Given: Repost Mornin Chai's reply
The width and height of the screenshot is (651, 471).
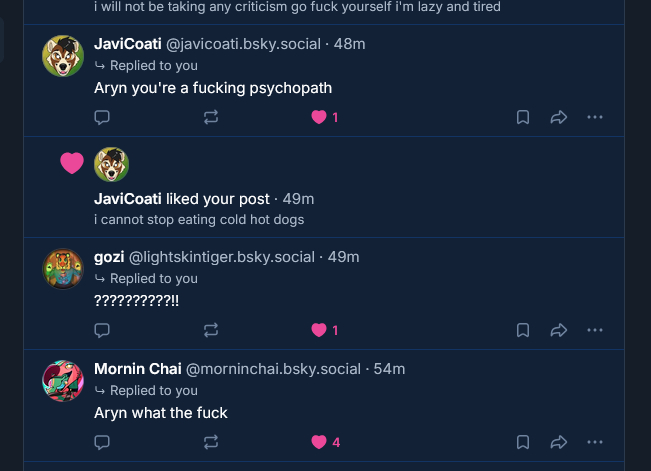Looking at the screenshot, I should tap(210, 442).
